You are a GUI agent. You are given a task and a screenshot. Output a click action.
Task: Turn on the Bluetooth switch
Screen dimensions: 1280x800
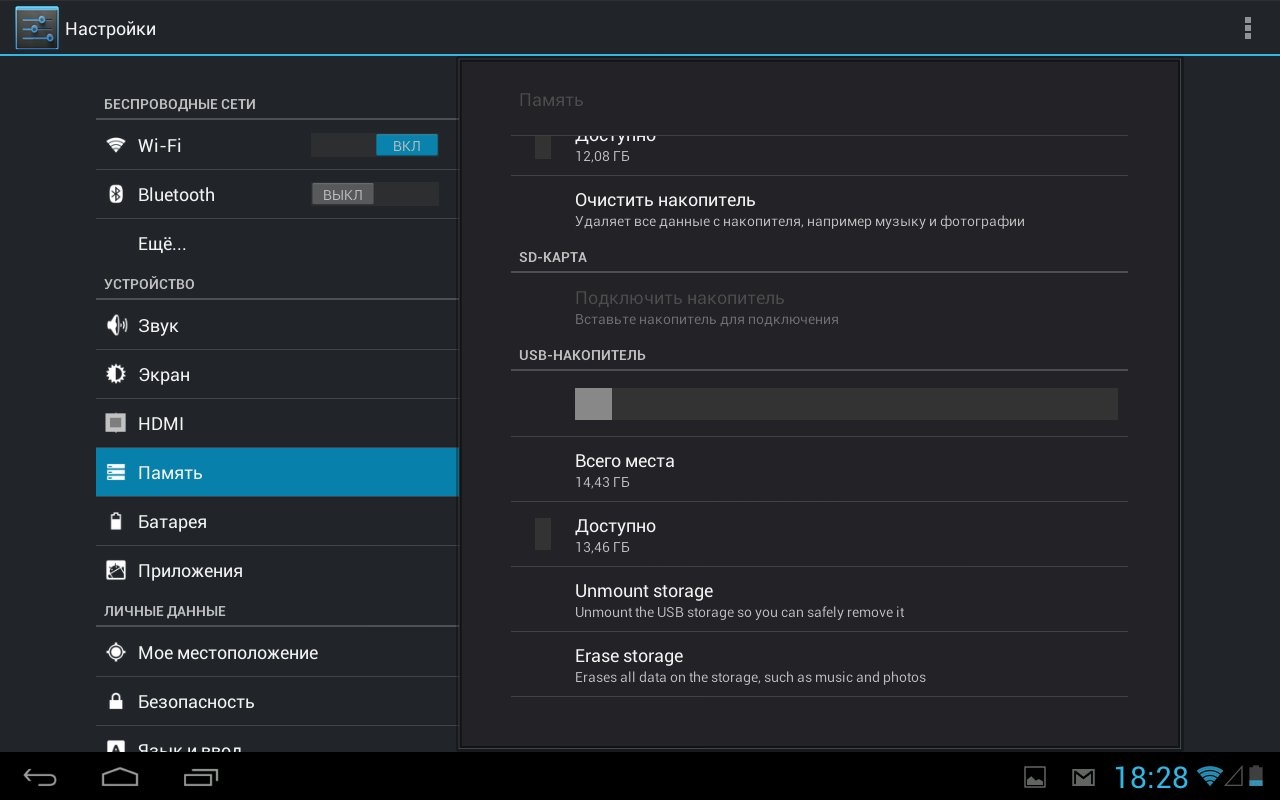[374, 195]
